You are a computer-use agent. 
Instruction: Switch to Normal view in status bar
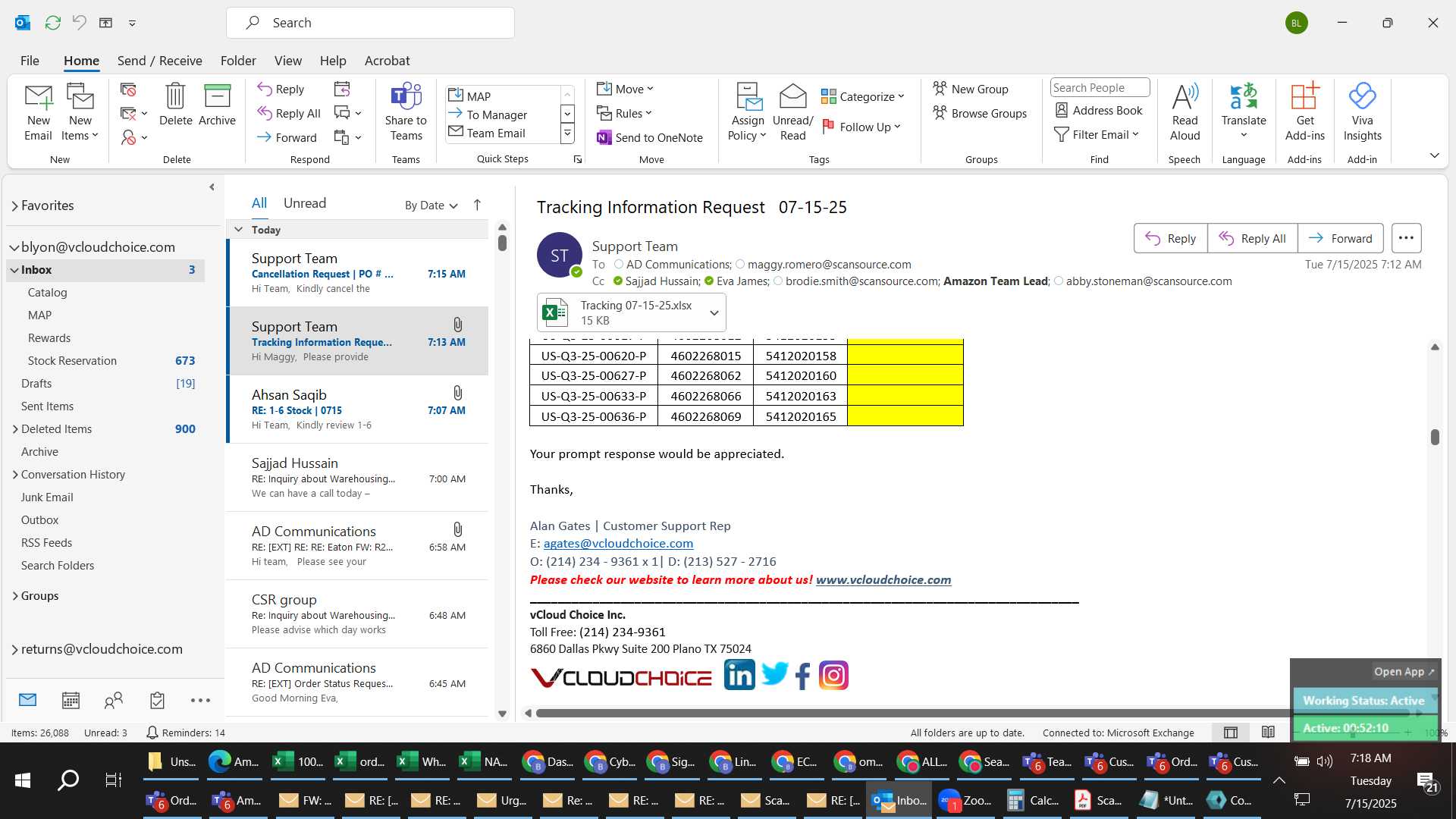(1230, 733)
